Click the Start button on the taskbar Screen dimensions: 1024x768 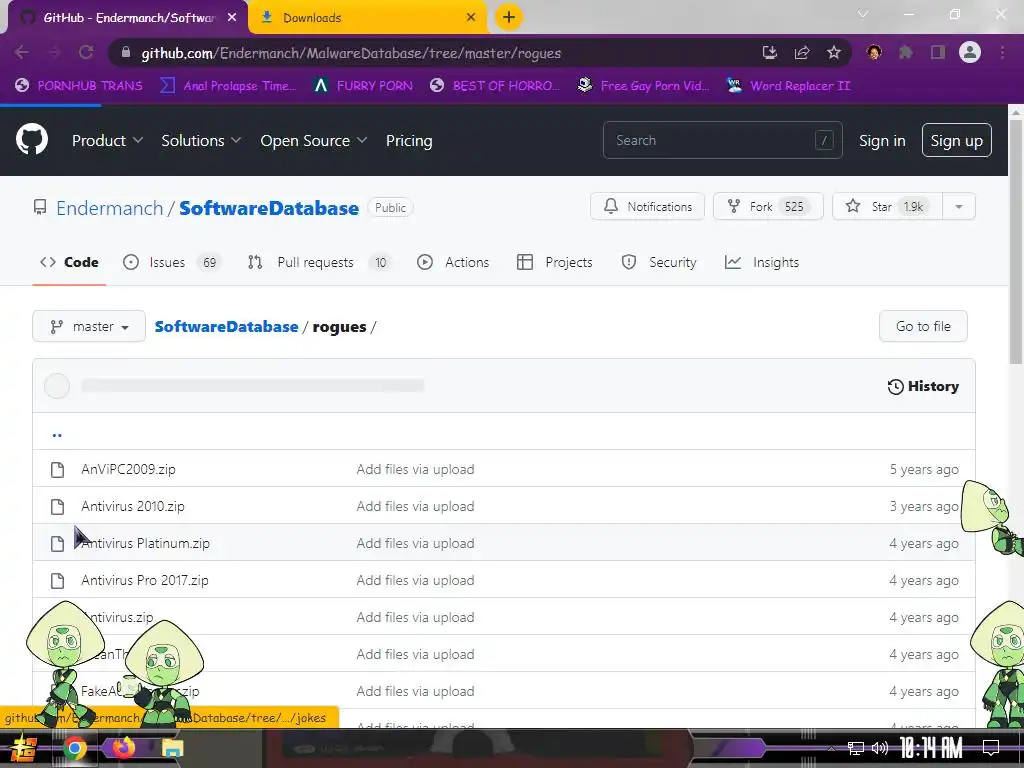pyautogui.click(x=24, y=748)
